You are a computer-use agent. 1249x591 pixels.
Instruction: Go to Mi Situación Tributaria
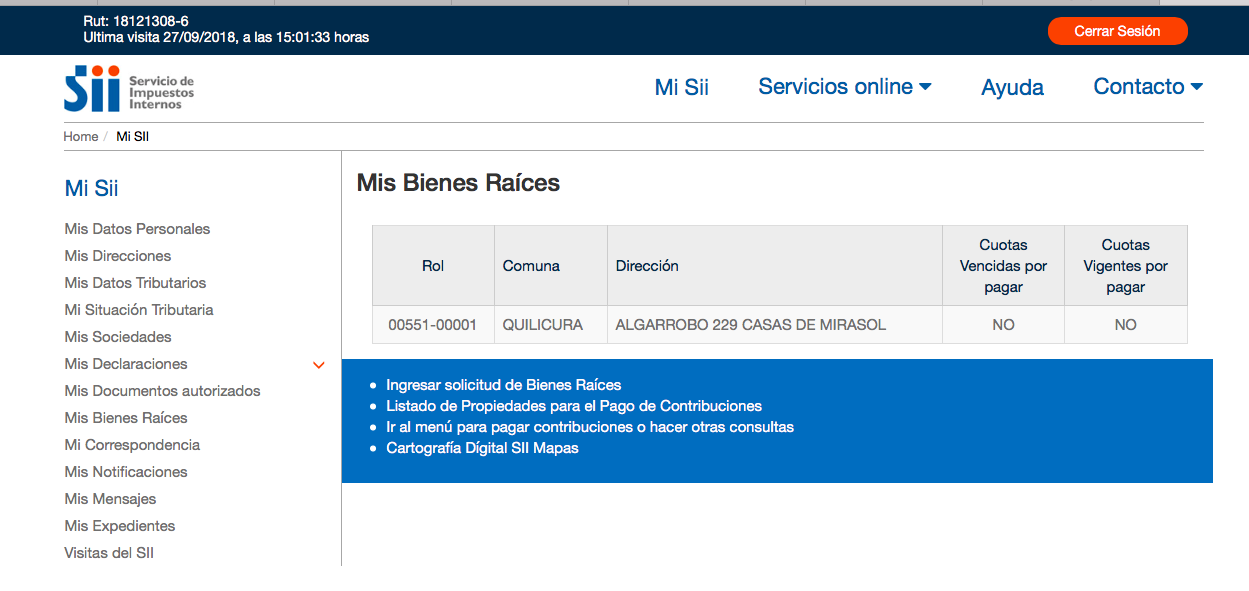139,310
